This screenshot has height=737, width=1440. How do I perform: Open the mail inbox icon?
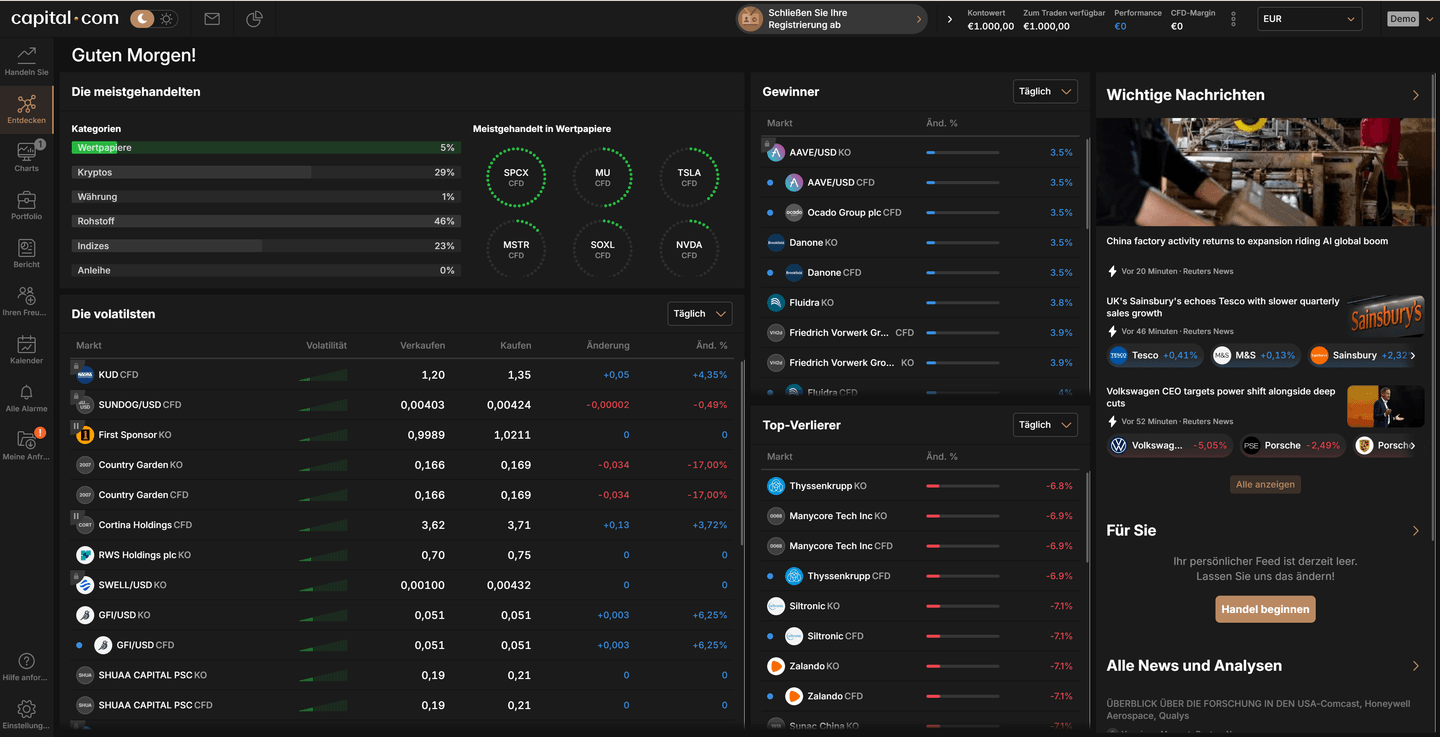[x=211, y=18]
